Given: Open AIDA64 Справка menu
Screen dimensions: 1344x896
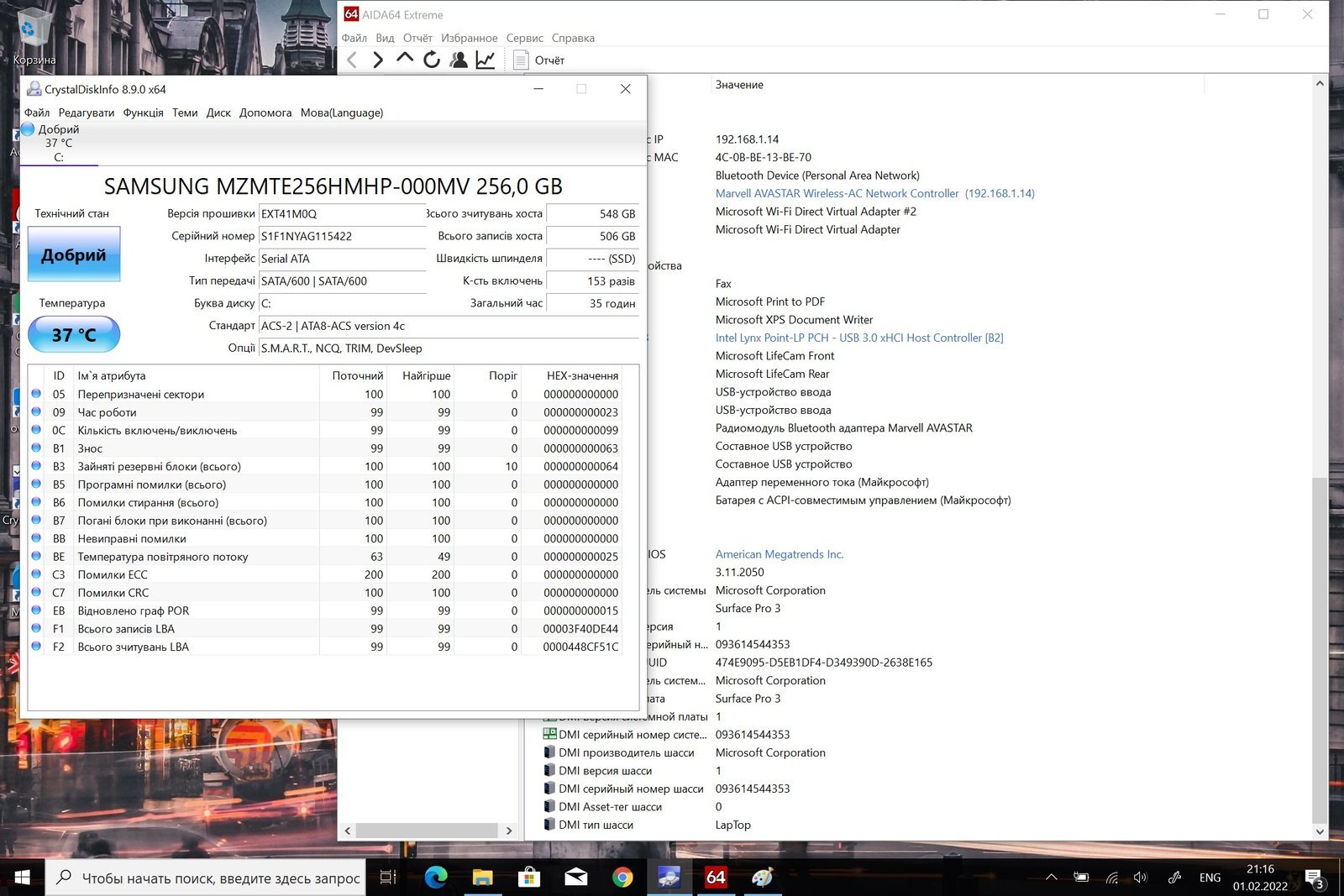Looking at the screenshot, I should click(x=573, y=38).
